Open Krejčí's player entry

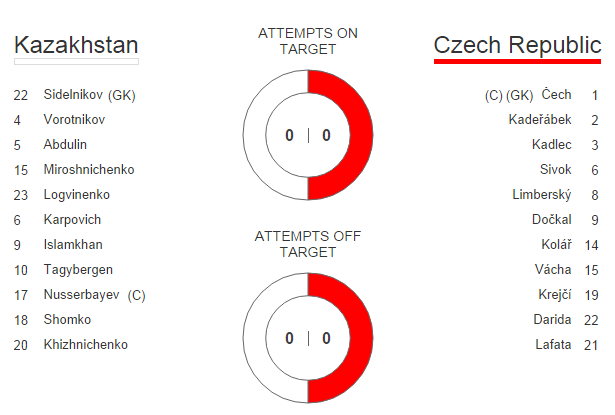(554, 295)
